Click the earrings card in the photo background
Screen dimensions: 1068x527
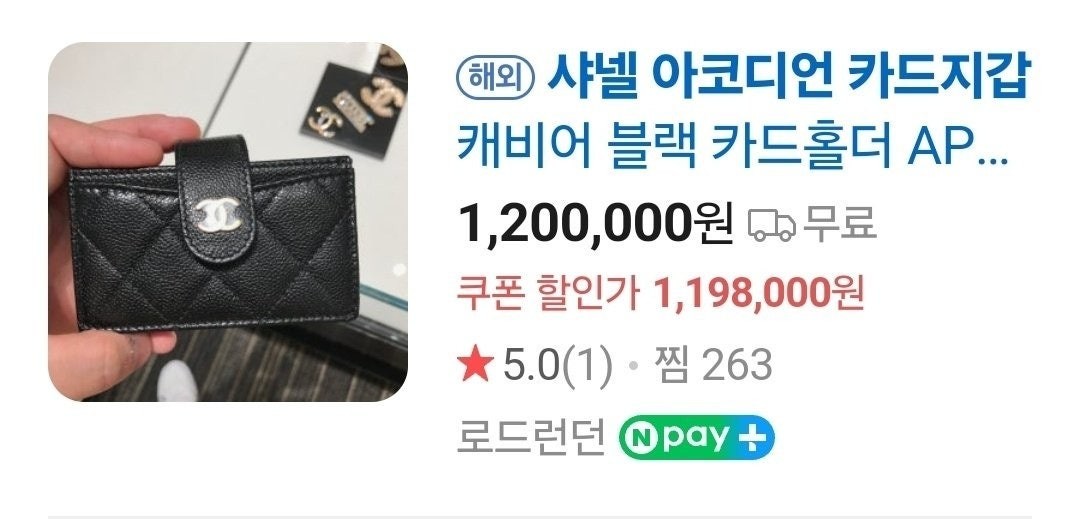point(354,101)
